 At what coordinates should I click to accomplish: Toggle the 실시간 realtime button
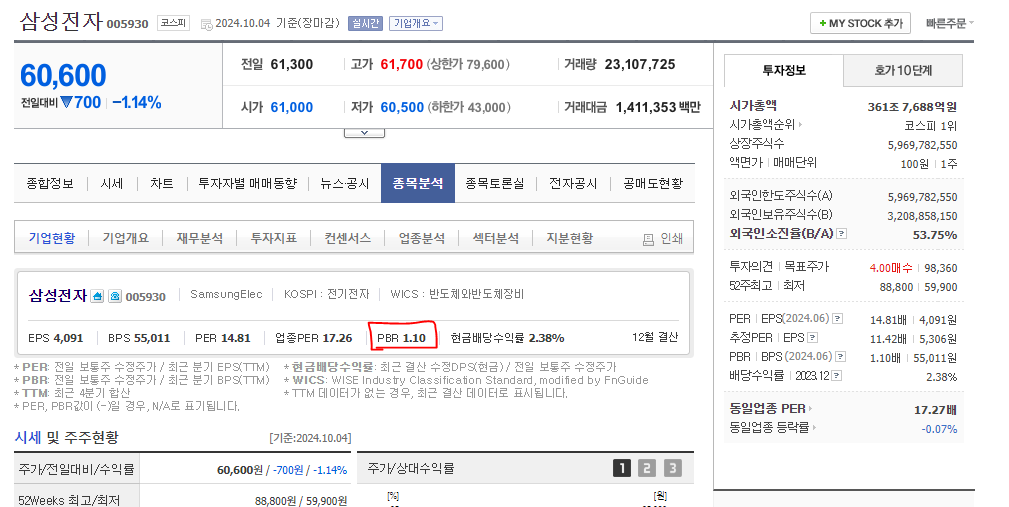pos(365,23)
